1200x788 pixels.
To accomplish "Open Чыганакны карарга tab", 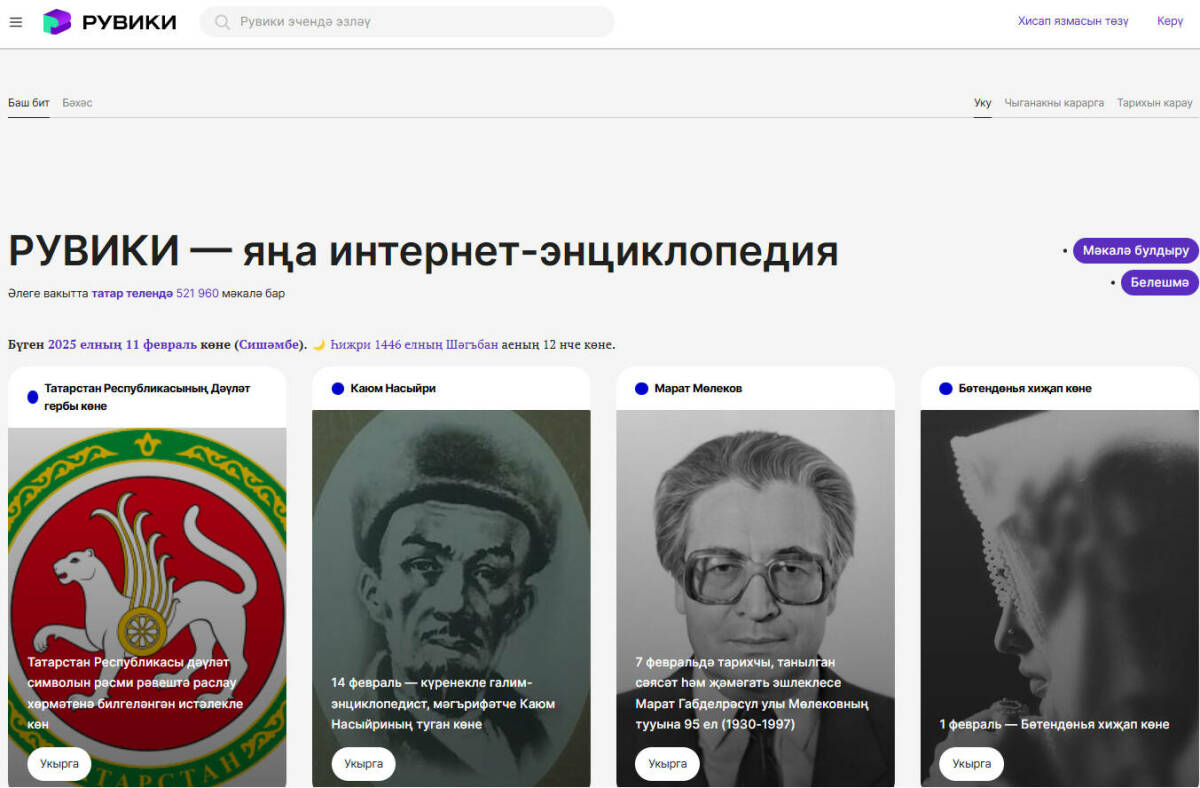I will (x=1054, y=103).
